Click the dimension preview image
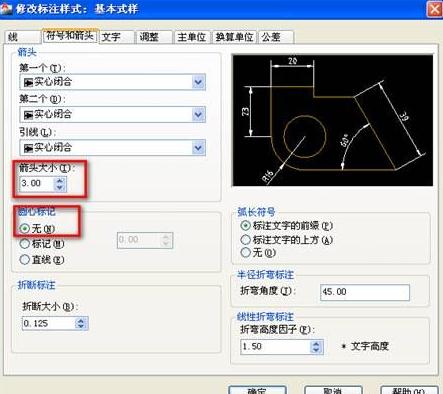This screenshot has height=394, width=443. pos(333,120)
